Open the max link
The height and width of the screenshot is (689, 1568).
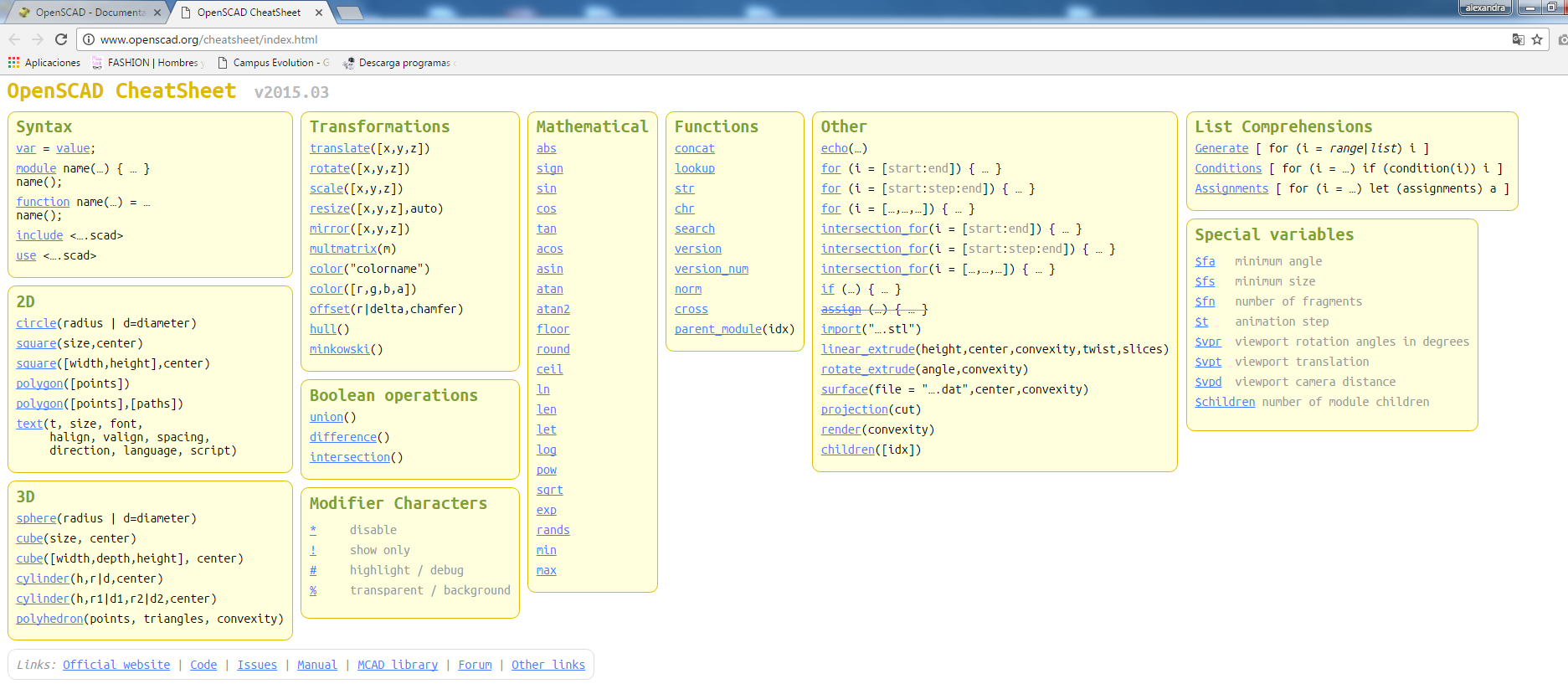coord(547,570)
